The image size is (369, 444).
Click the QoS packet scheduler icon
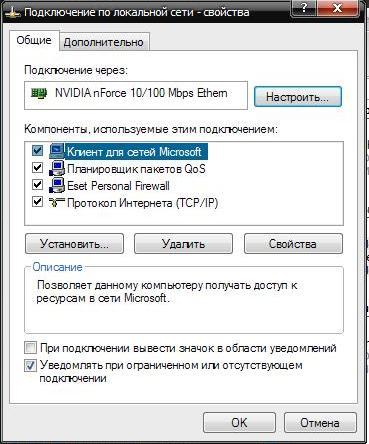pyautogui.click(x=57, y=168)
